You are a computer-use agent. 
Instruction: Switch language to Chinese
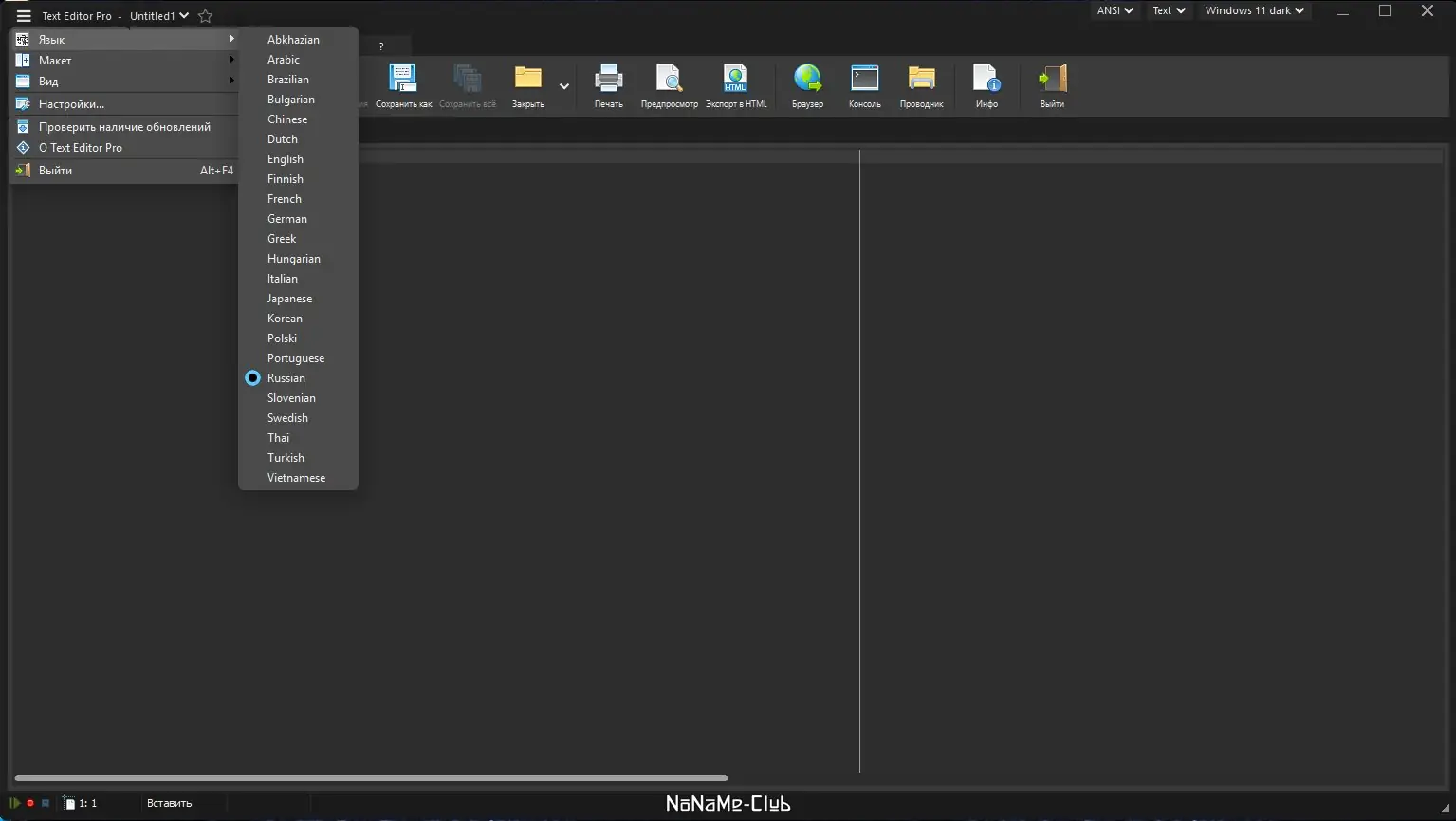point(298,119)
